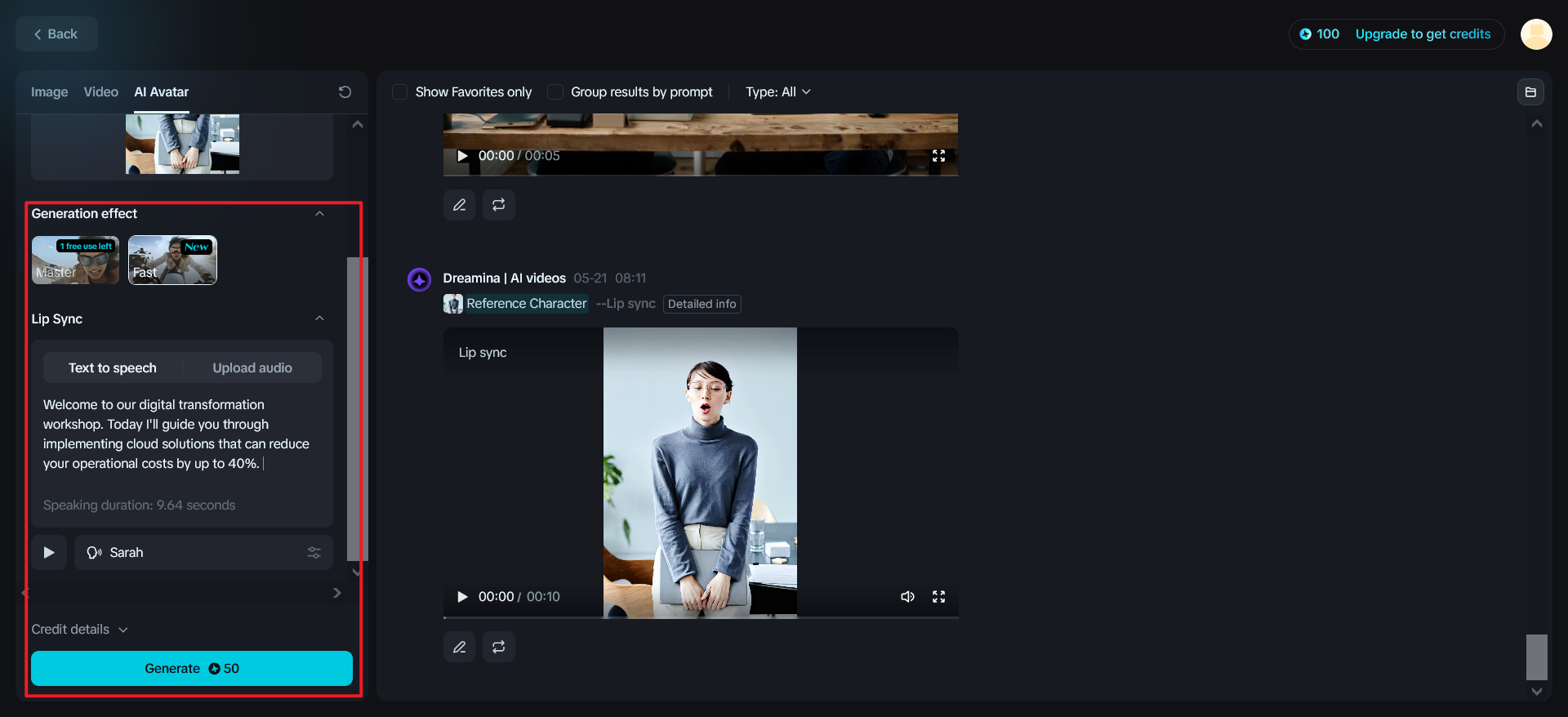The image size is (1568, 717).
Task: Select the Master generation effect
Action: [75, 260]
